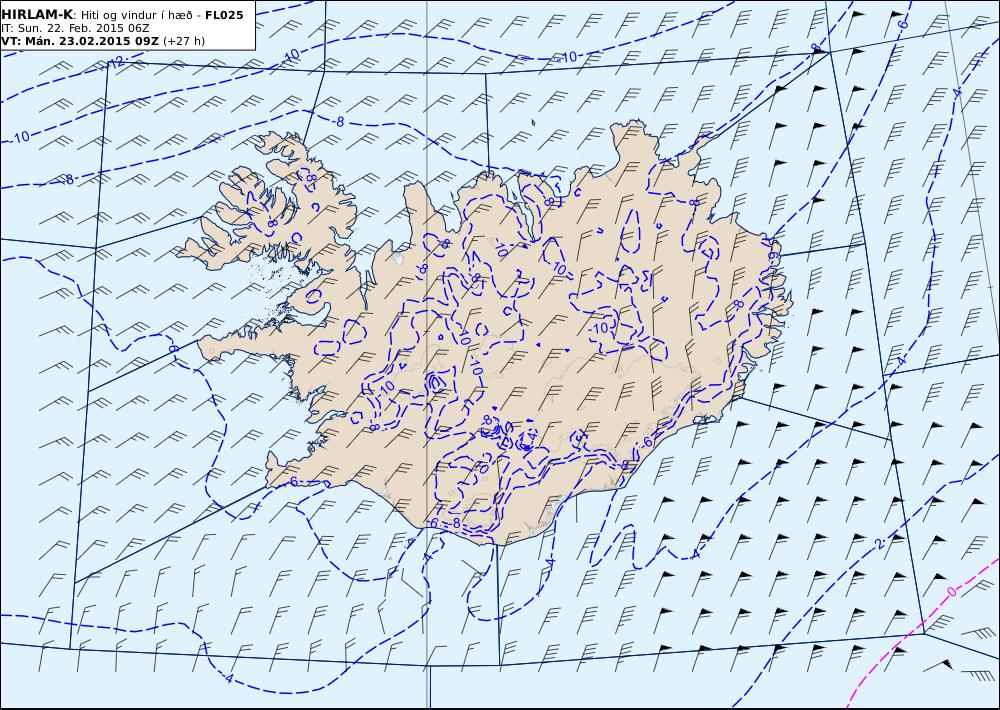Click the 'IT: Sun. 22. Feb. 2015 06Z' line
The image size is (1000, 710).
click(75, 28)
